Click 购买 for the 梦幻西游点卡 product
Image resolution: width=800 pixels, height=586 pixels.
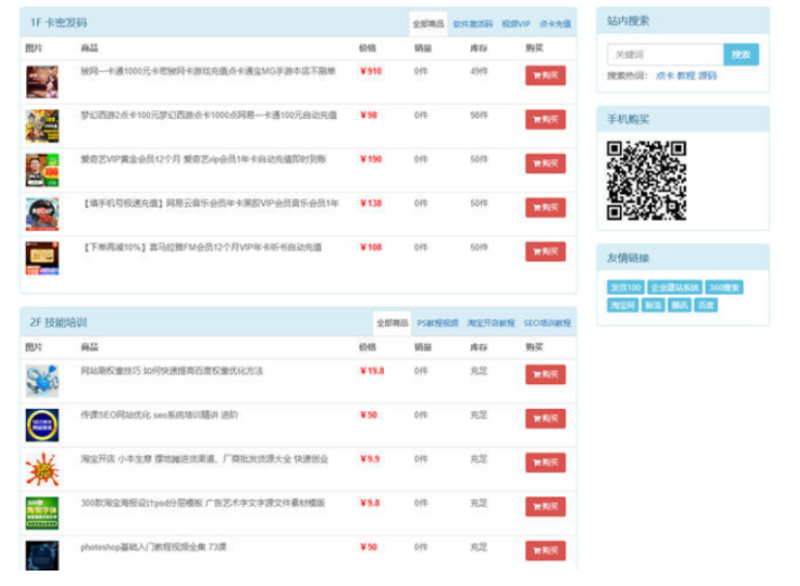tap(544, 118)
